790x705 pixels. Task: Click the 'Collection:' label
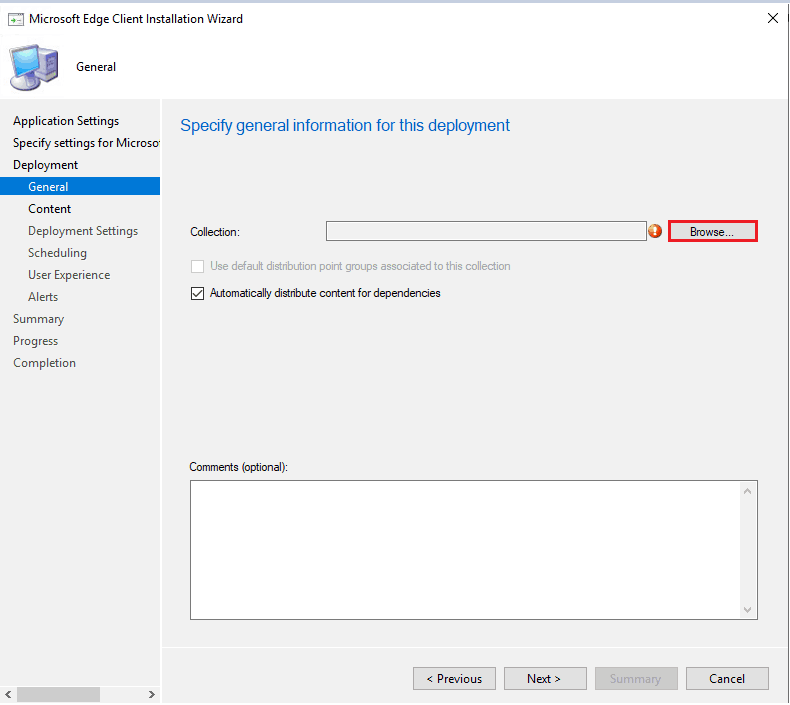click(215, 232)
